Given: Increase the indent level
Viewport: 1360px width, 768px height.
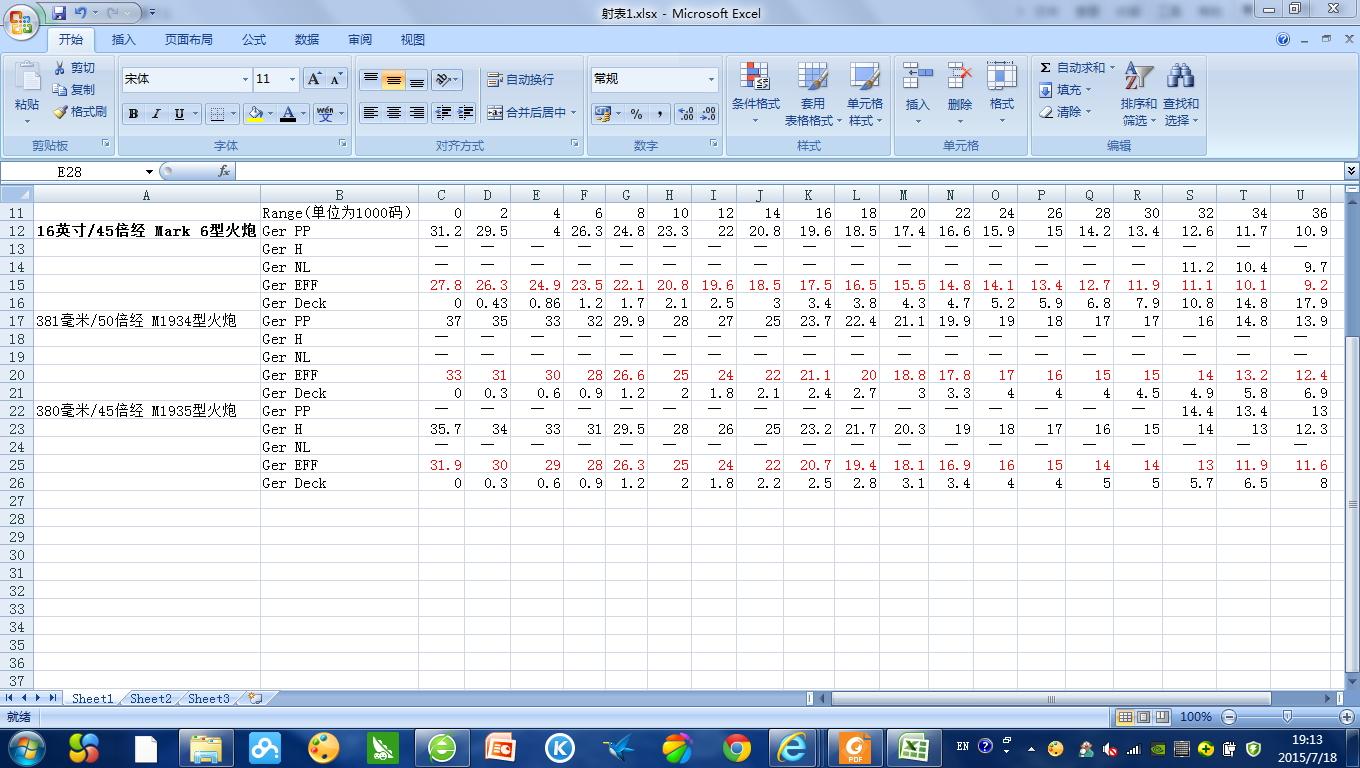Looking at the screenshot, I should (465, 113).
